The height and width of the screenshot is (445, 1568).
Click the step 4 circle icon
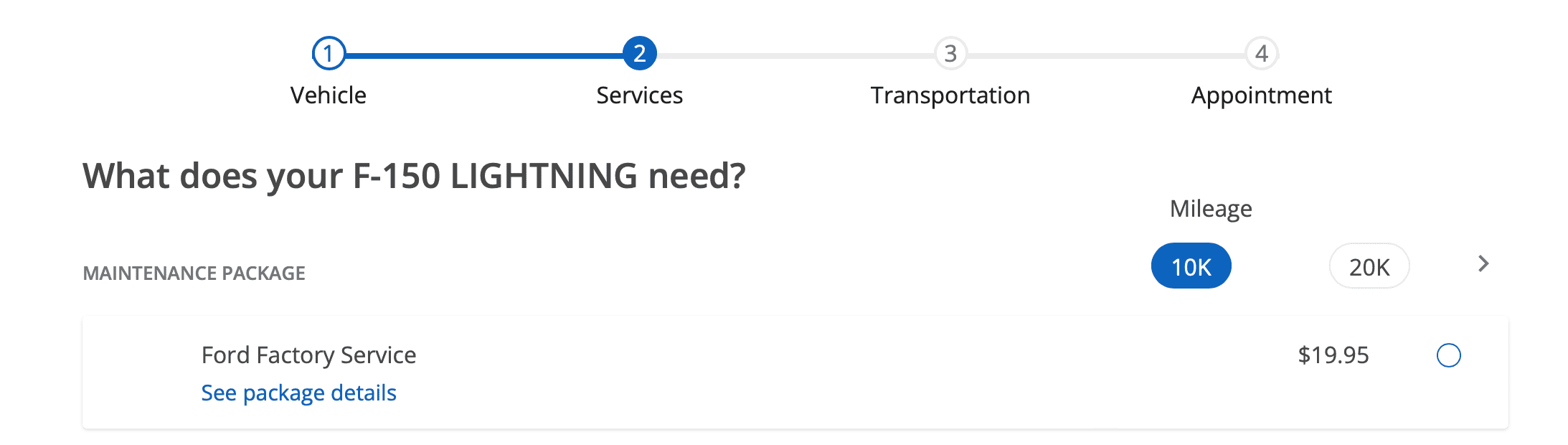tap(1261, 54)
